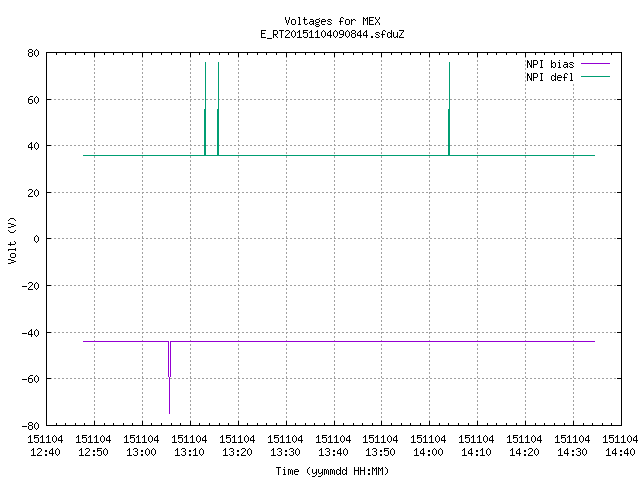Click the y-axis tick label '40'
This screenshot has height=480, width=640.
coord(33,146)
